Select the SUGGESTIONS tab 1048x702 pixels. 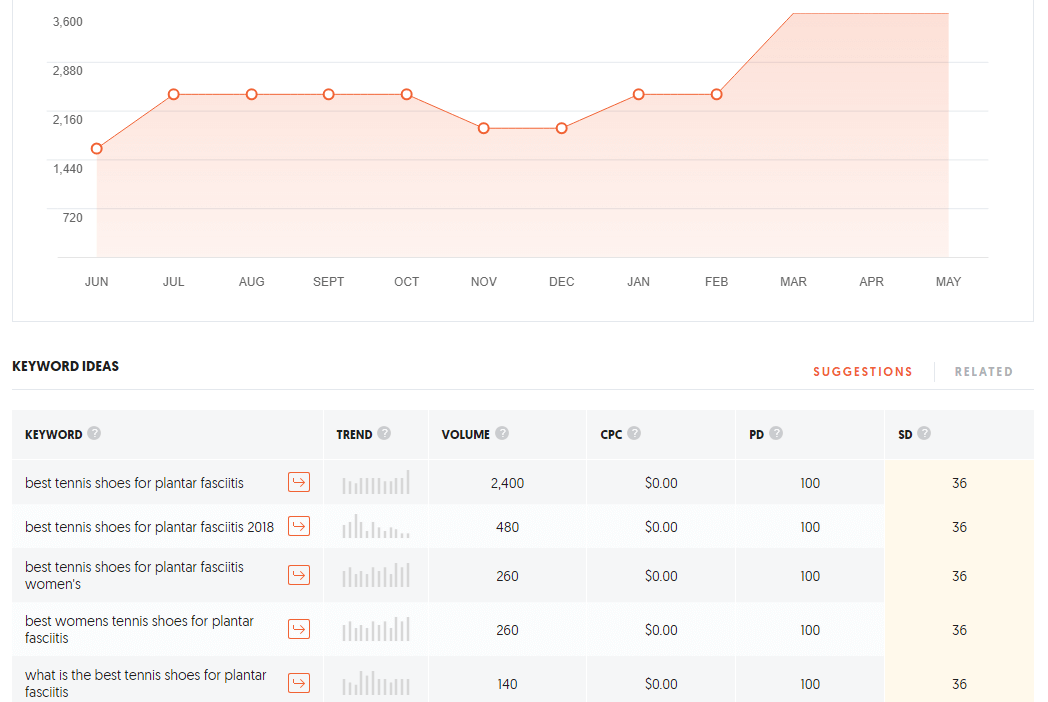pyautogui.click(x=862, y=371)
